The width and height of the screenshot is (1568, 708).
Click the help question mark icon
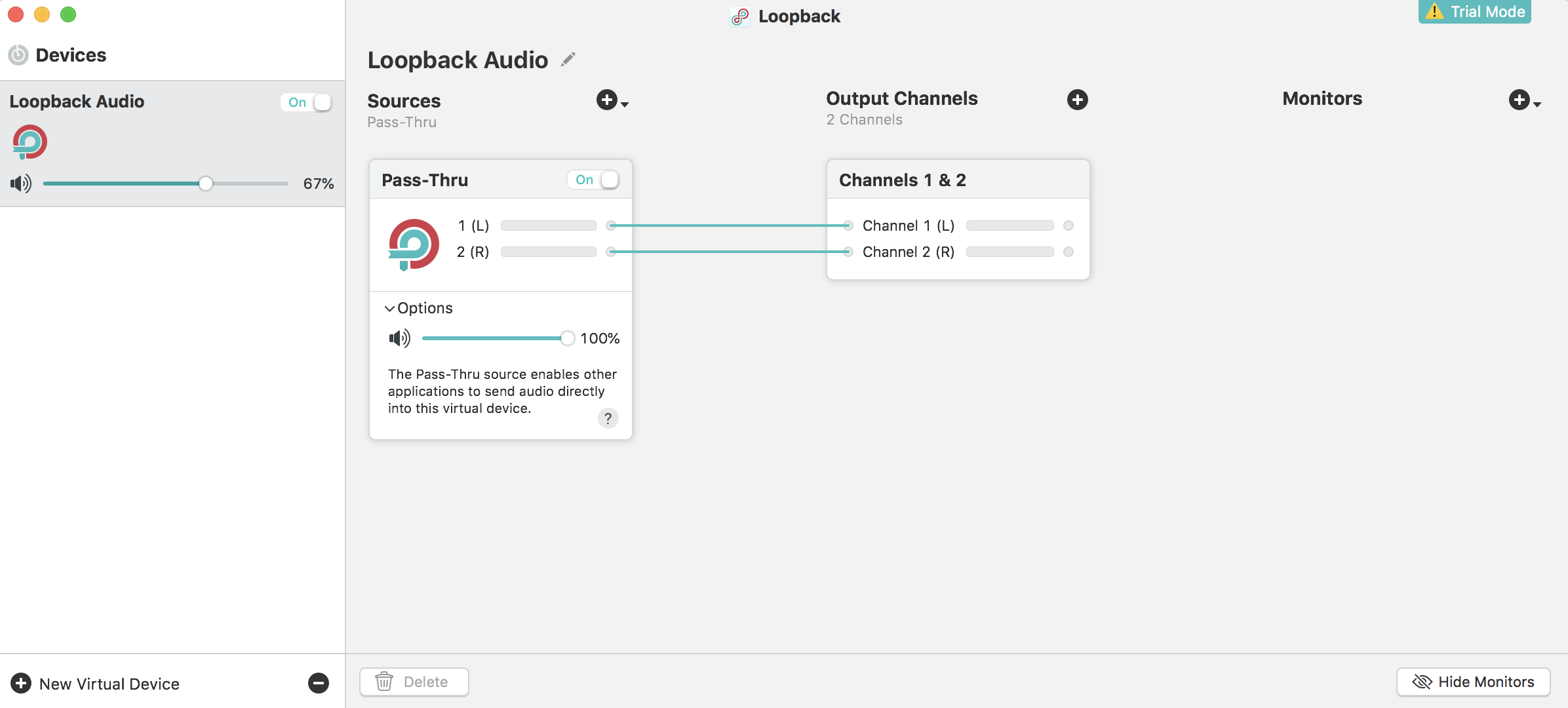(x=608, y=418)
